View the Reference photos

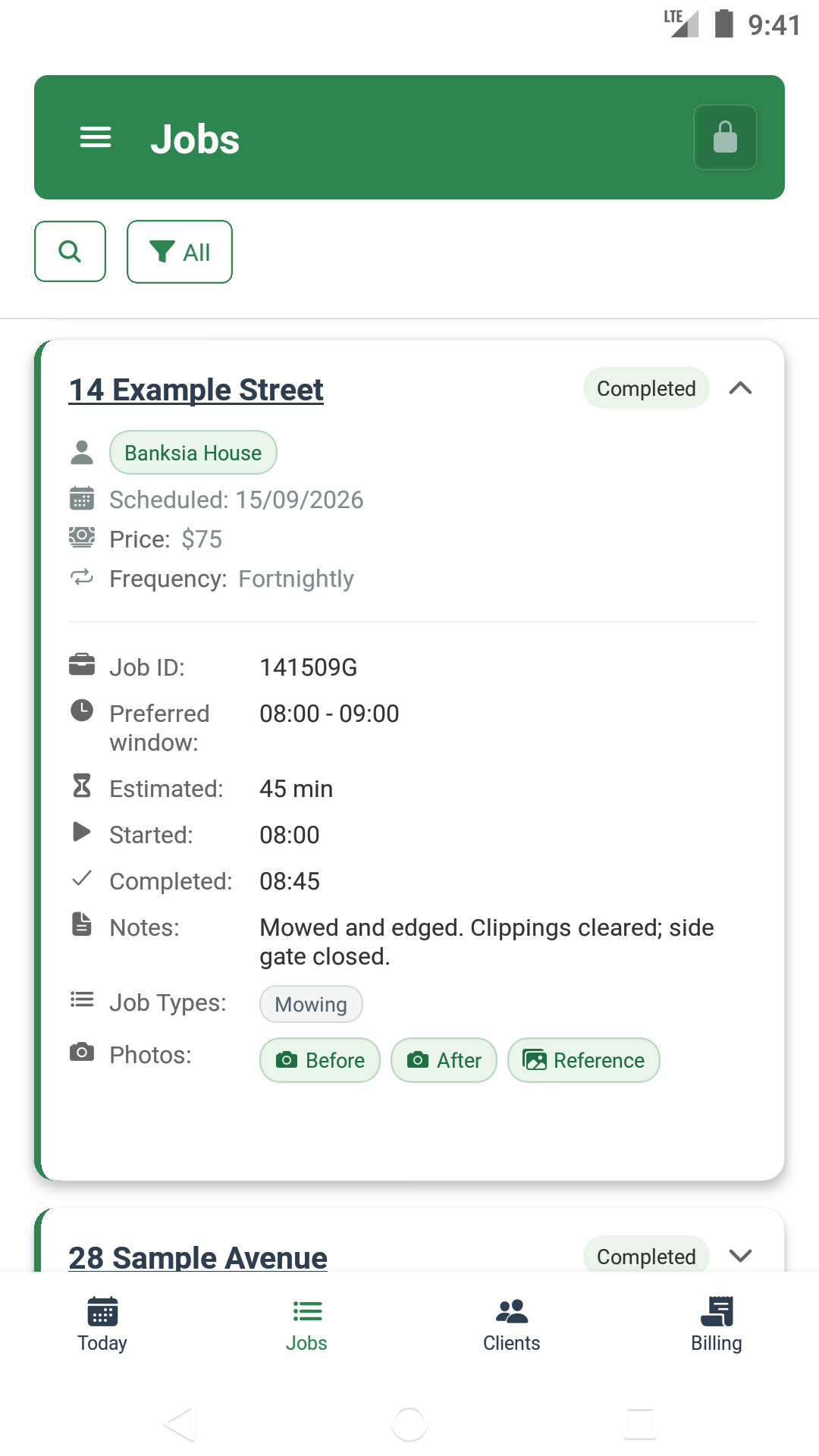tap(584, 1060)
